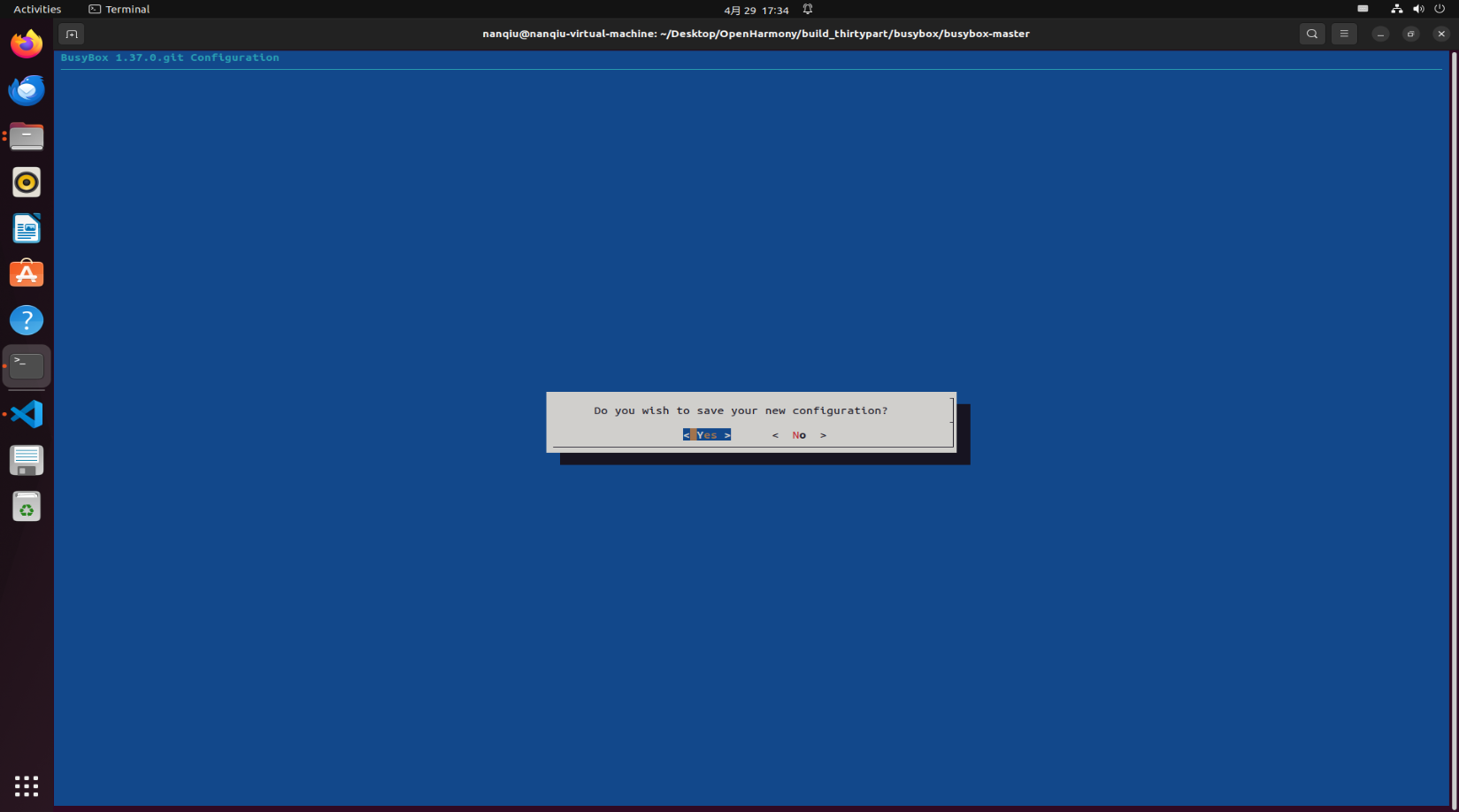Click the BusyBox 1.37.0.git Configuration title
The height and width of the screenshot is (812, 1459).
[170, 57]
